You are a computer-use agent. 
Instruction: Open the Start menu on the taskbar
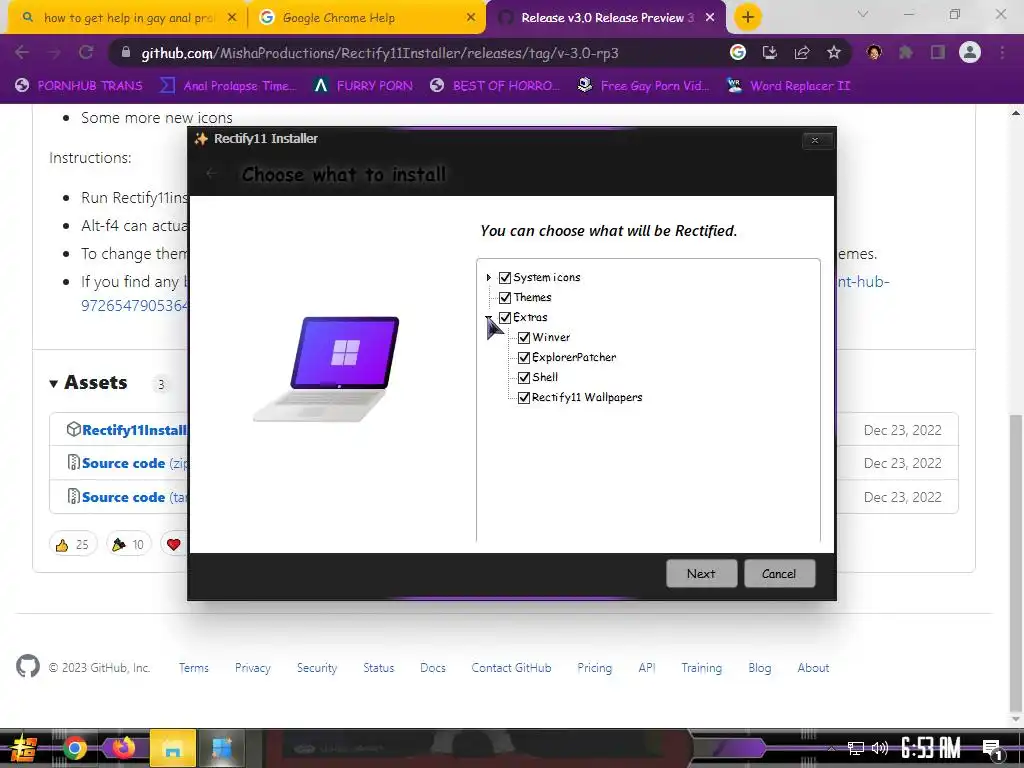click(x=24, y=748)
